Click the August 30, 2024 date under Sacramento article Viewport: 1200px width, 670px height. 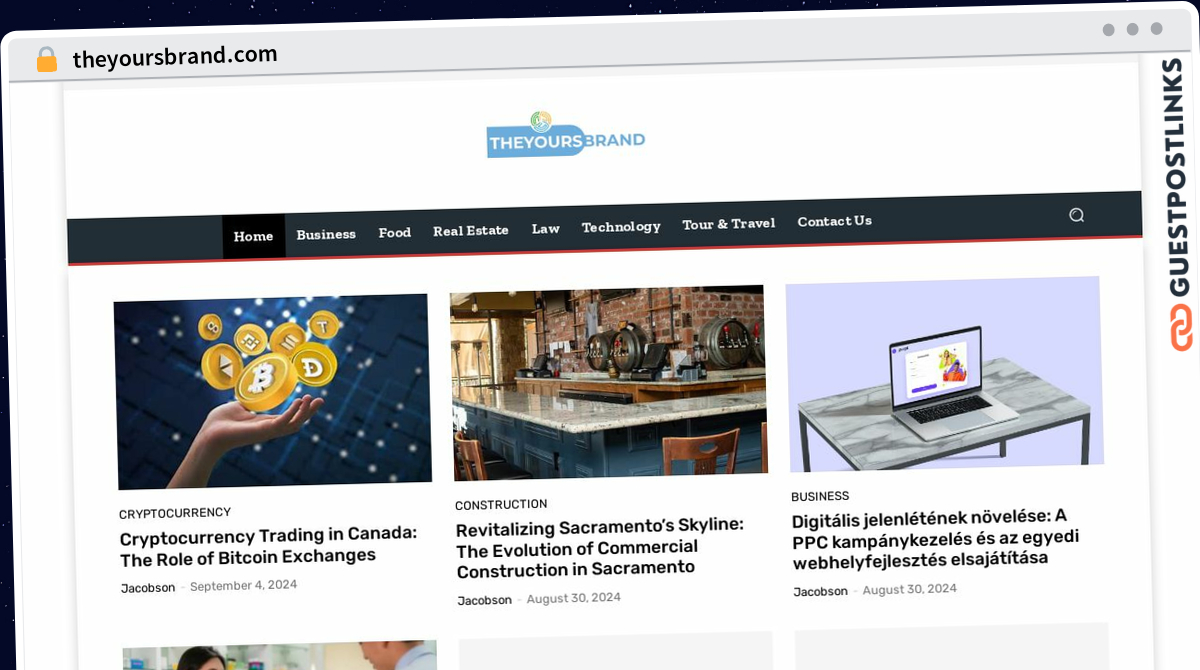tap(574, 598)
